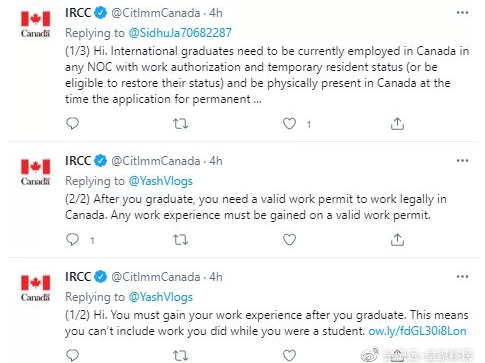485x363 pixels.
Task: Open @CitImmCanada handle in the last tweet
Action: point(156,277)
